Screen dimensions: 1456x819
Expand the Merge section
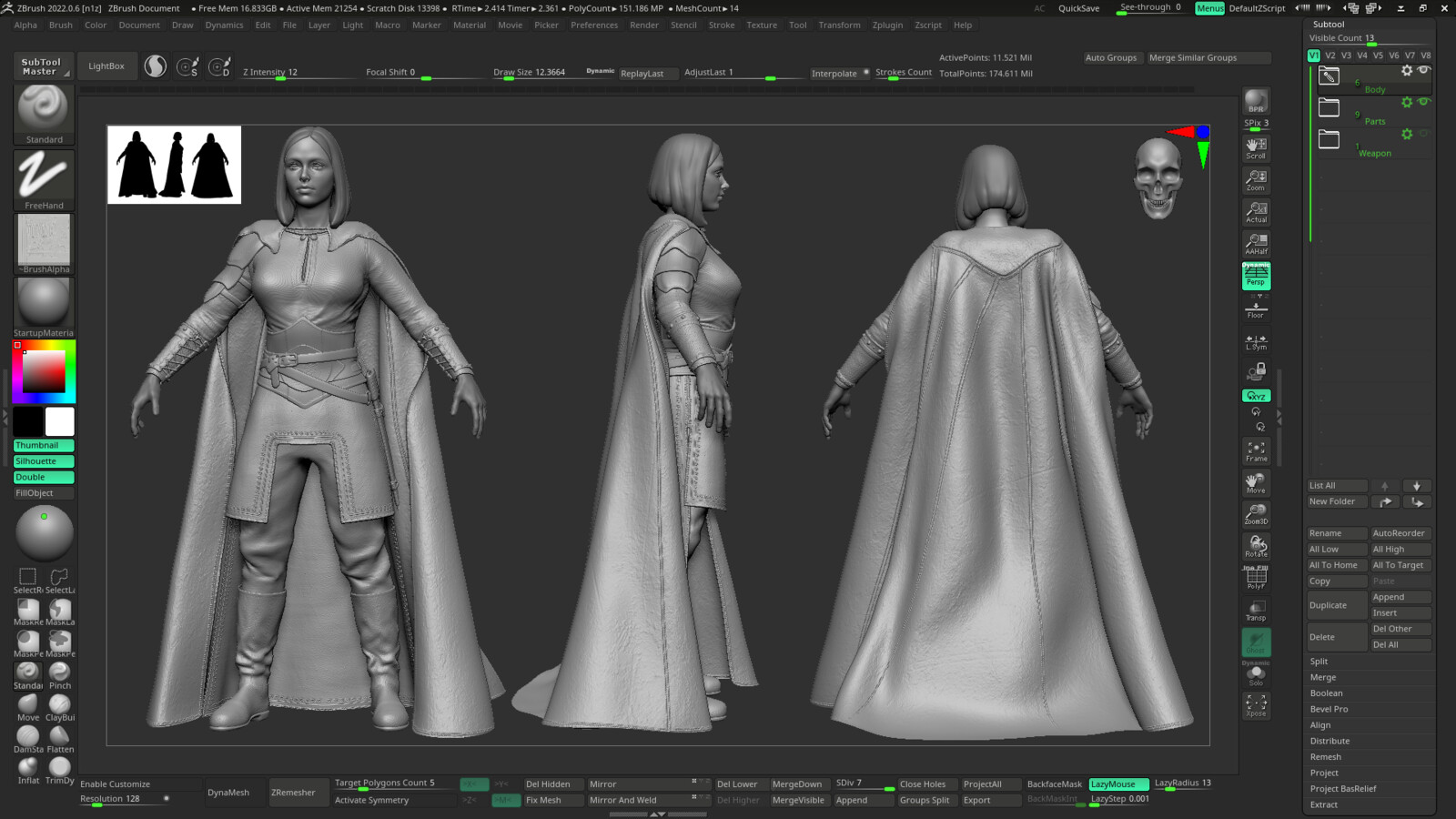(x=1323, y=677)
